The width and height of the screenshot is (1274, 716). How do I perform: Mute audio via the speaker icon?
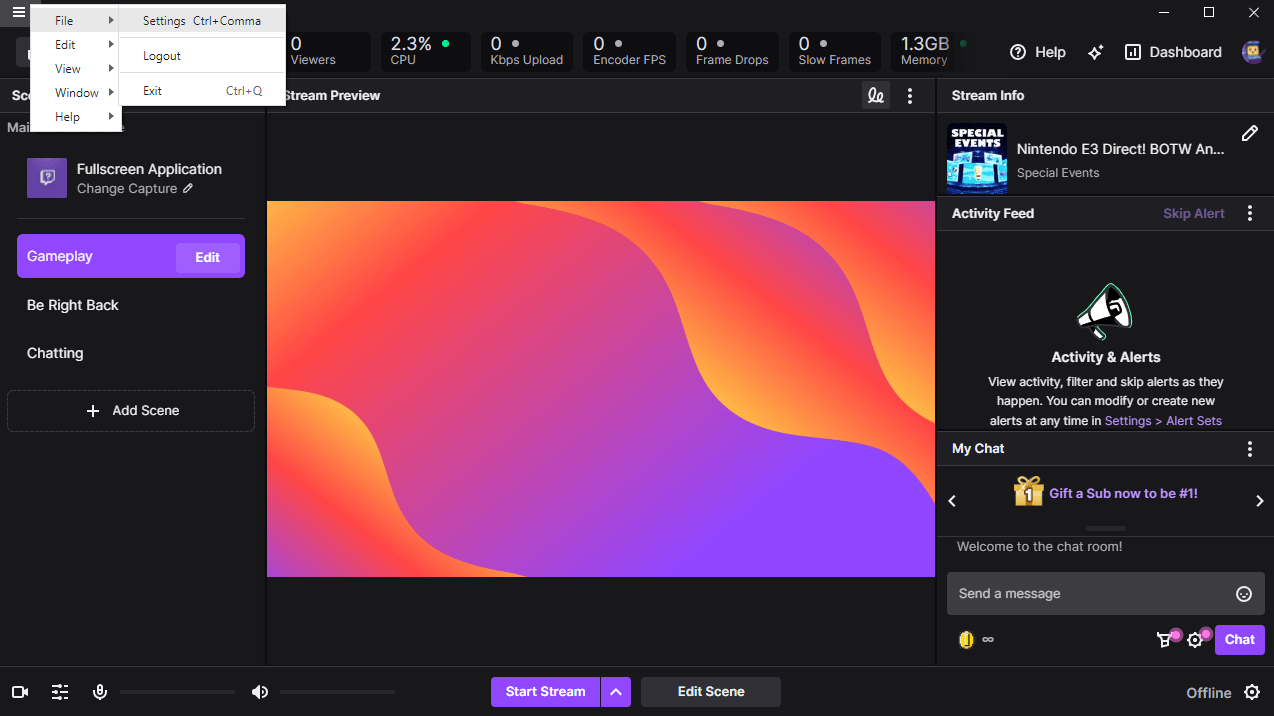click(x=260, y=691)
